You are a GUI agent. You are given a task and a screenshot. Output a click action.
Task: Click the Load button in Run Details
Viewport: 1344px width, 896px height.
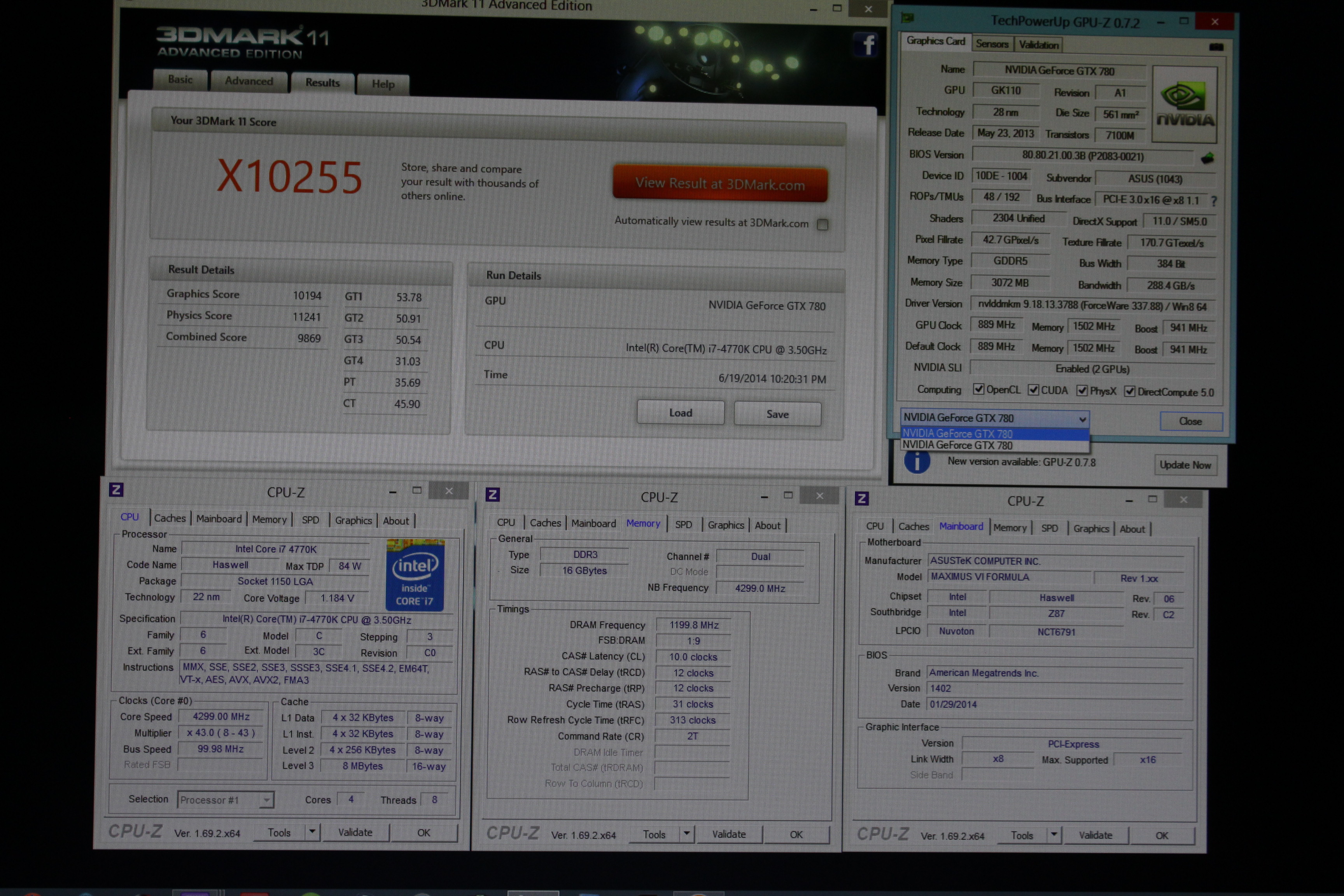[681, 413]
